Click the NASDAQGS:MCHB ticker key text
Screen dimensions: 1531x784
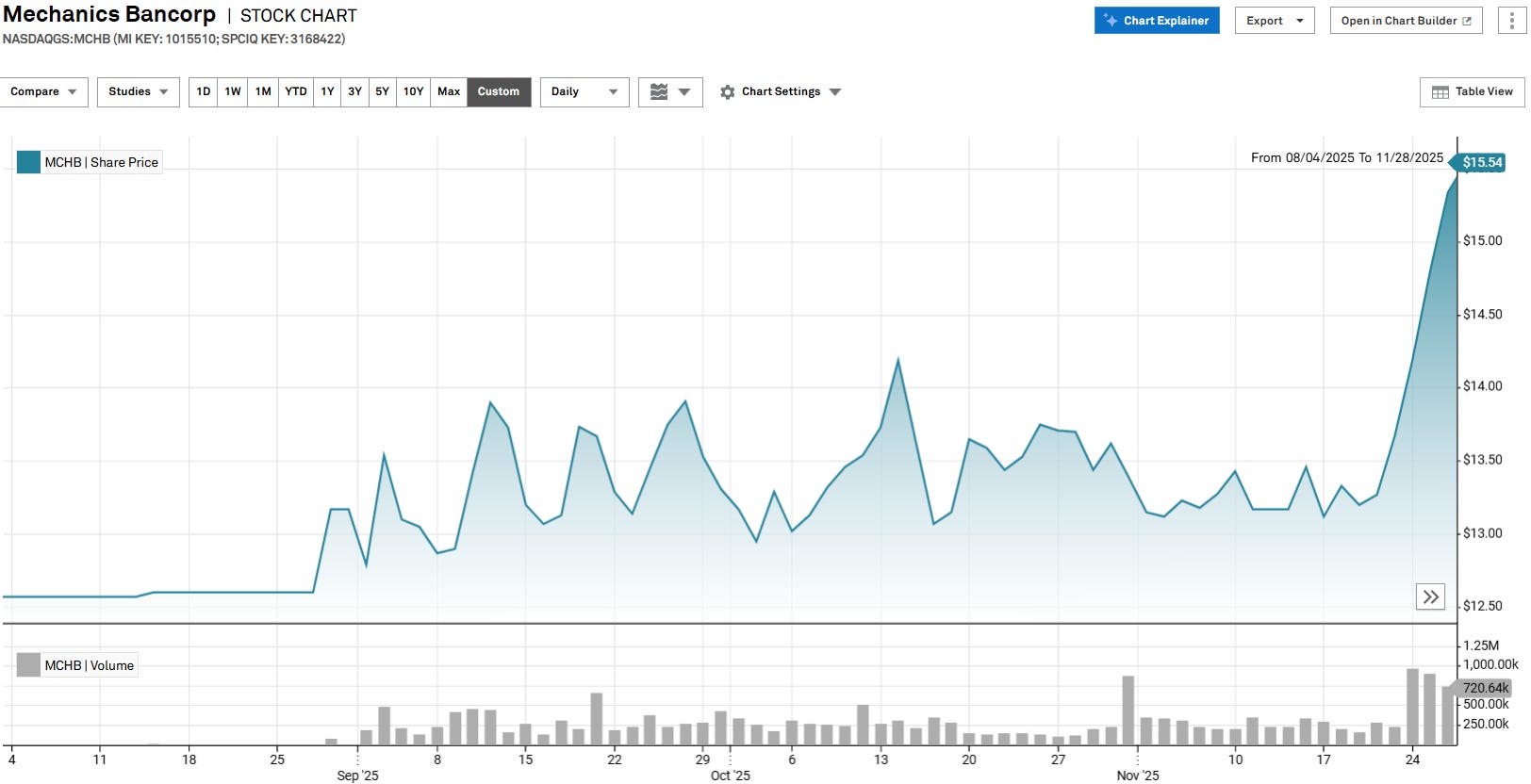[x=173, y=39]
